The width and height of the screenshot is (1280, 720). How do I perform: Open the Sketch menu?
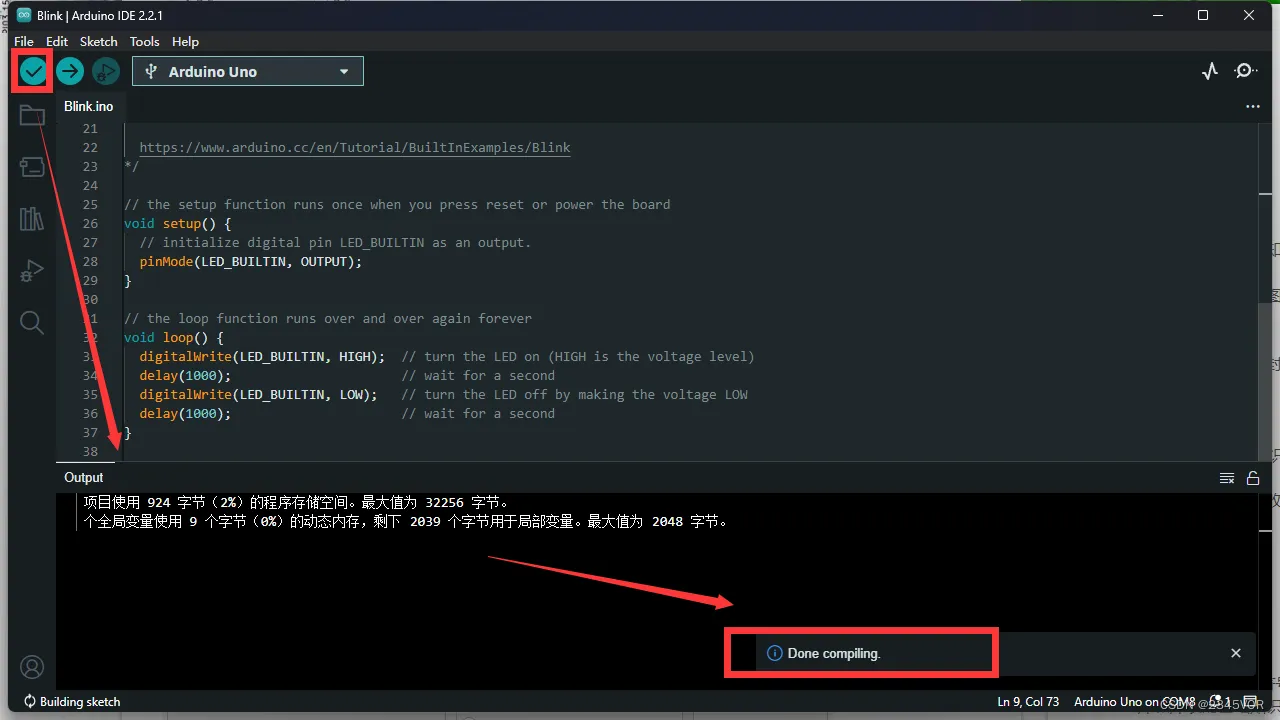[x=99, y=41]
